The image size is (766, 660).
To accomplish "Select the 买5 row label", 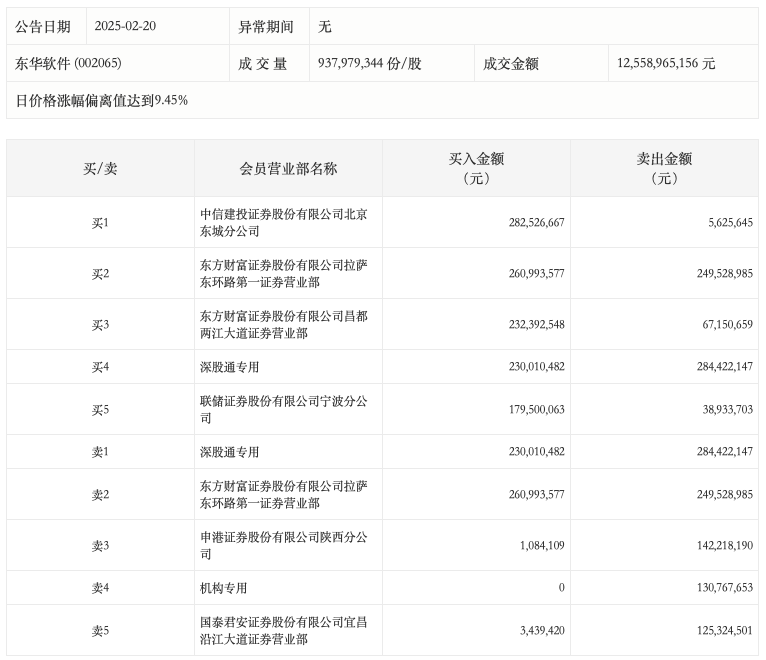I will [100, 409].
